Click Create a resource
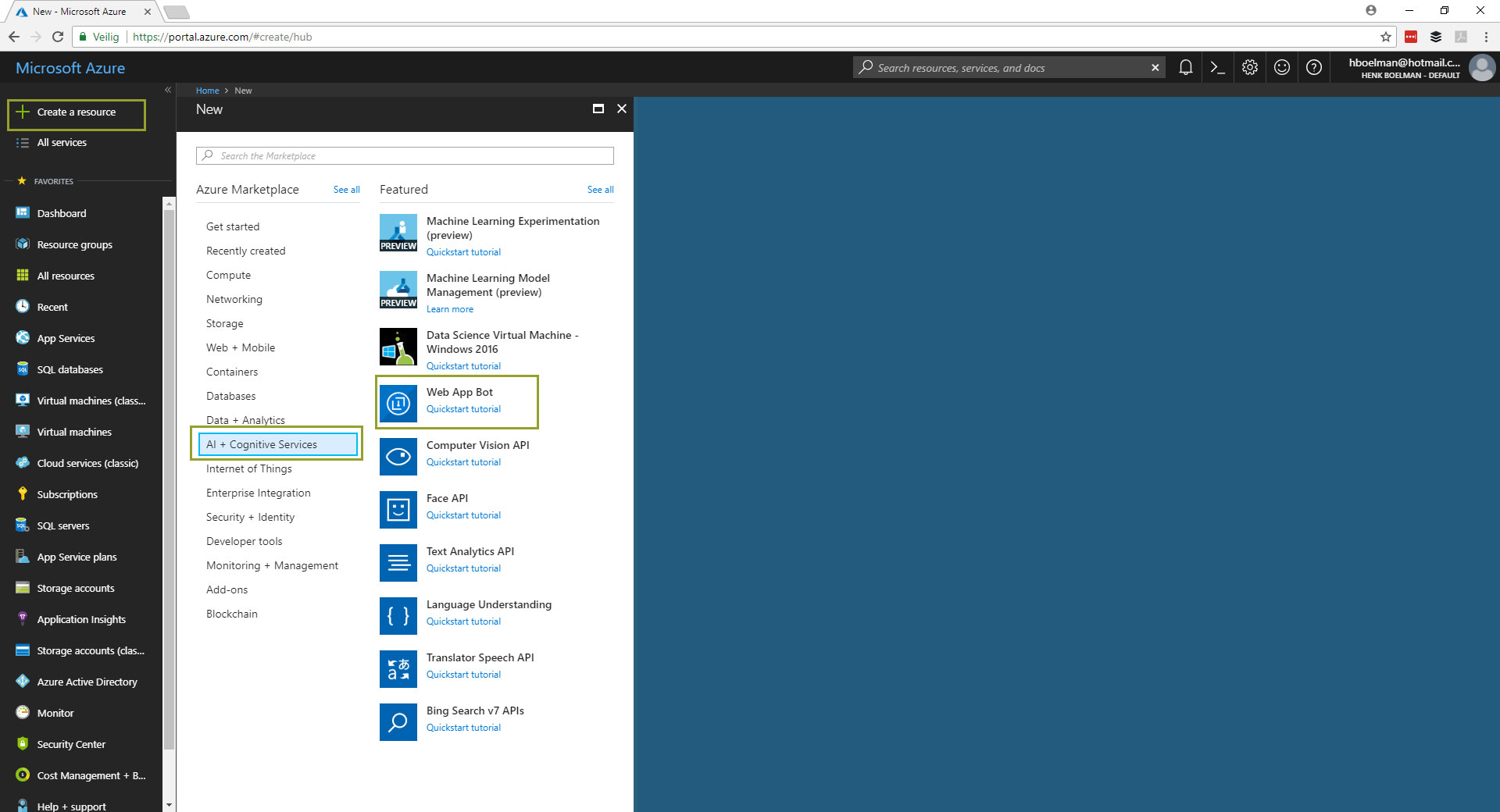Viewport: 1500px width, 812px height. pyautogui.click(x=77, y=112)
